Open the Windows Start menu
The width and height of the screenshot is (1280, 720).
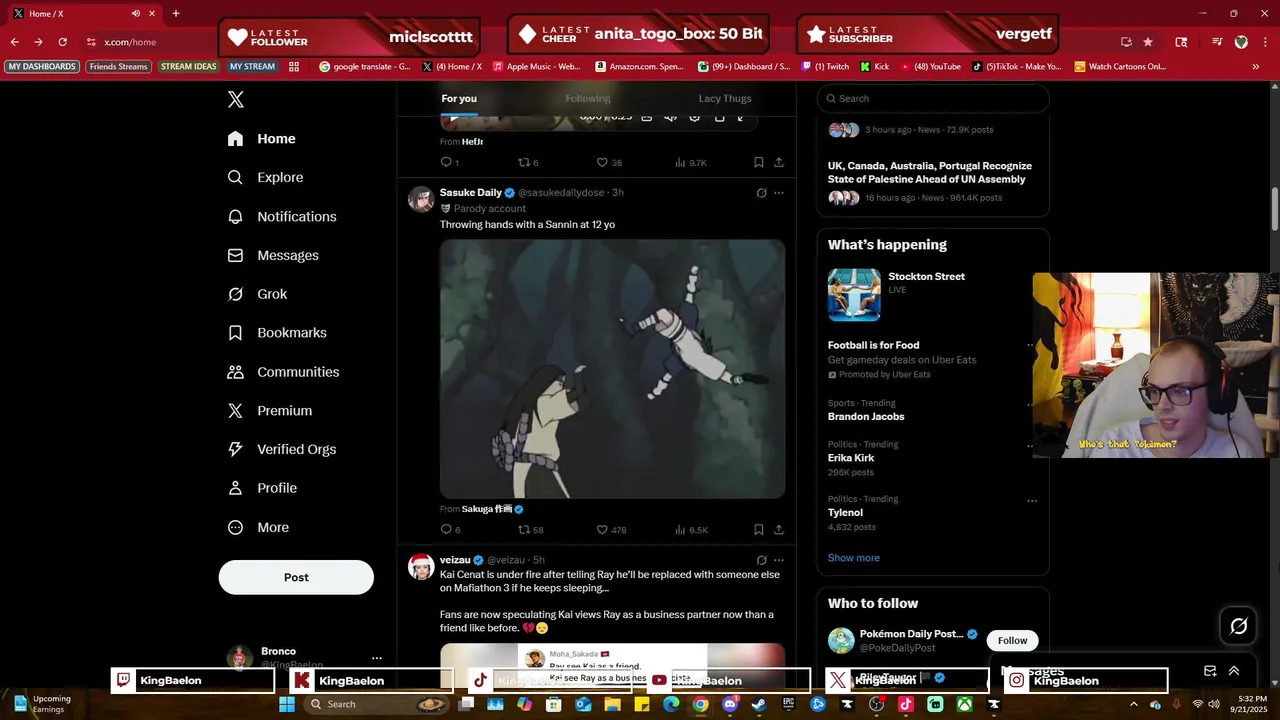287,704
